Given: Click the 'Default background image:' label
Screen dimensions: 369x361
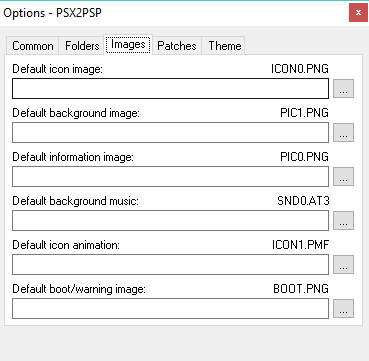Looking at the screenshot, I should 76,113.
